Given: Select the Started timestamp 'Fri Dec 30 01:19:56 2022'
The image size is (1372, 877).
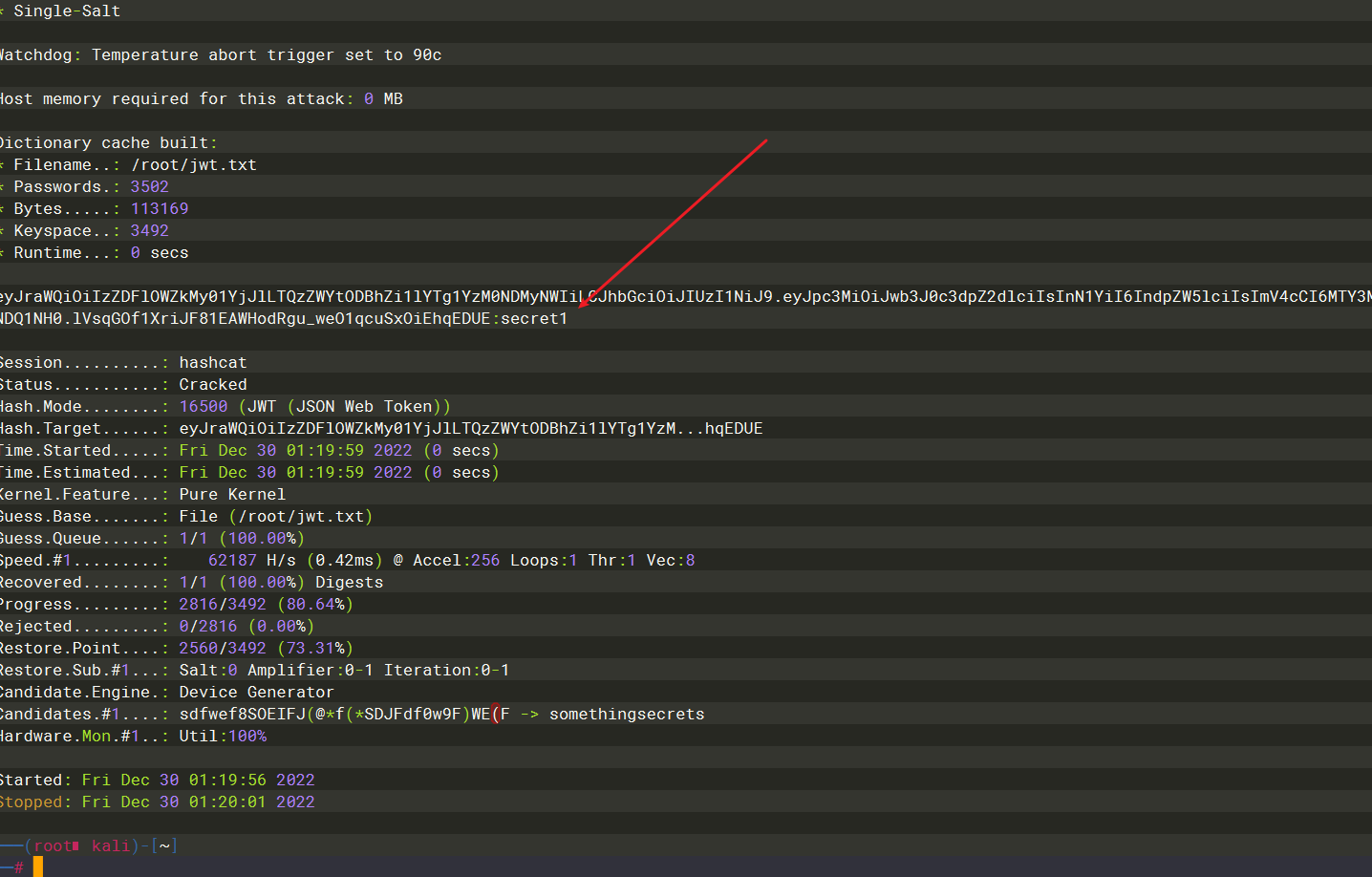Looking at the screenshot, I should [x=199, y=781].
